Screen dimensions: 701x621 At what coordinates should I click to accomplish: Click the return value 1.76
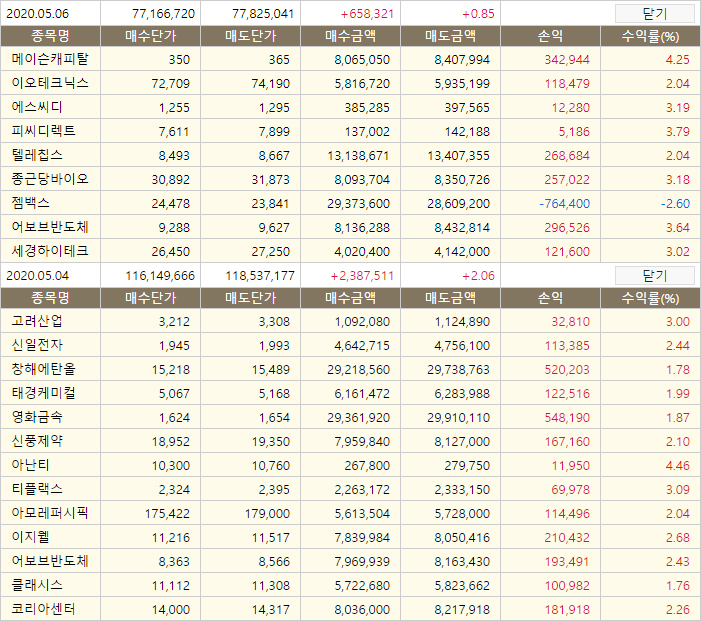[678, 586]
